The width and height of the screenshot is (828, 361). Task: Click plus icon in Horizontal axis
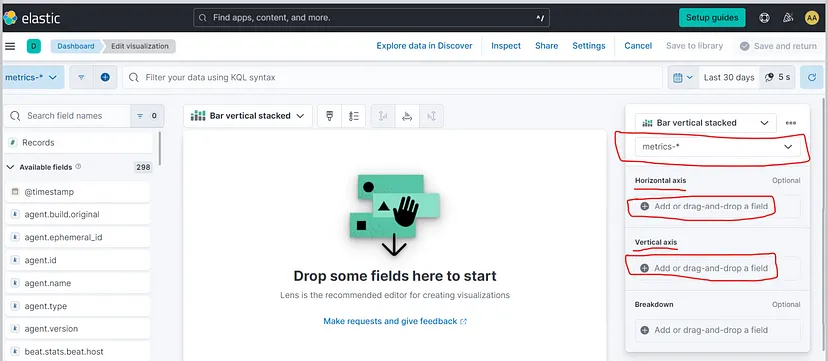point(644,206)
